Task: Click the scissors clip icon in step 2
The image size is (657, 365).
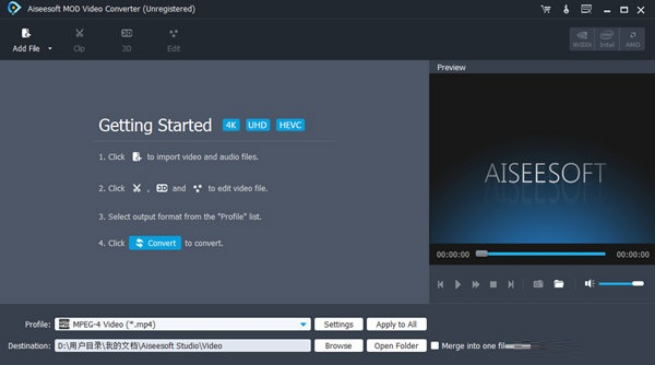Action: [x=137, y=188]
